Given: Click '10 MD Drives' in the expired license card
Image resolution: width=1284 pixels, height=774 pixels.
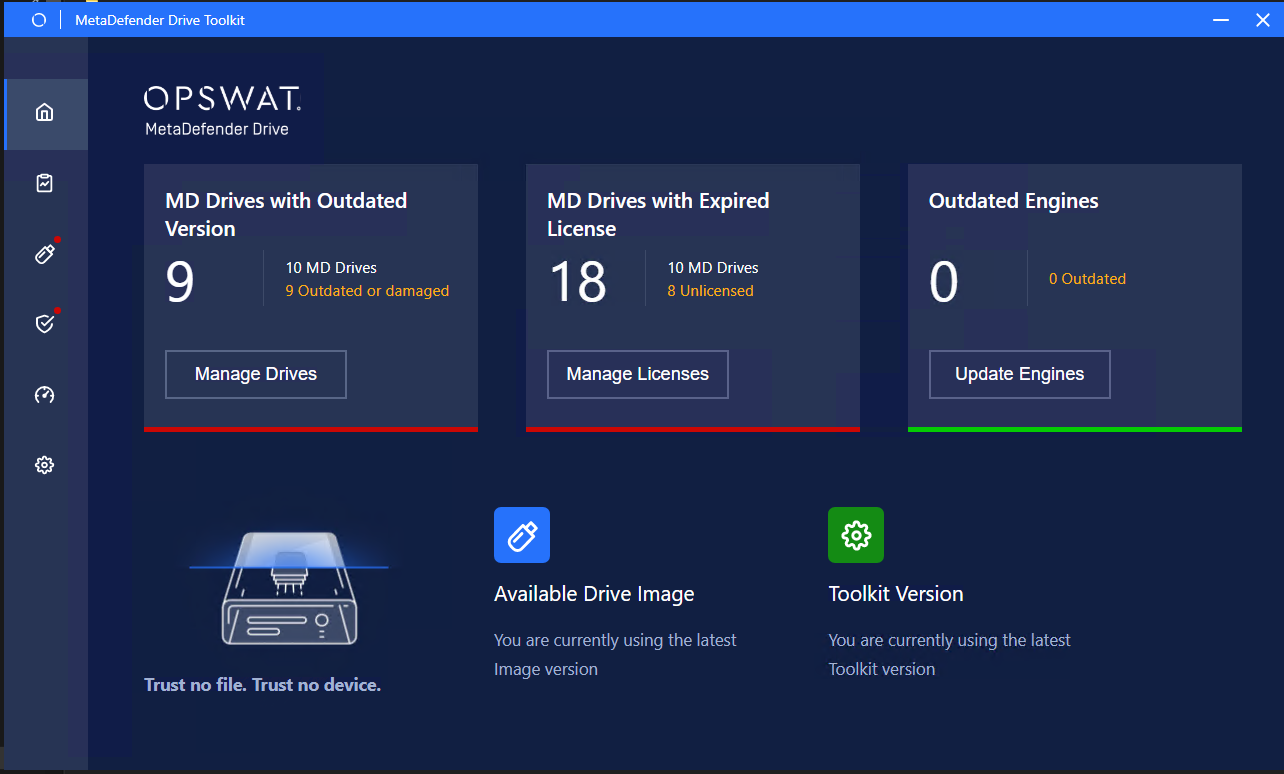Looking at the screenshot, I should coord(713,268).
